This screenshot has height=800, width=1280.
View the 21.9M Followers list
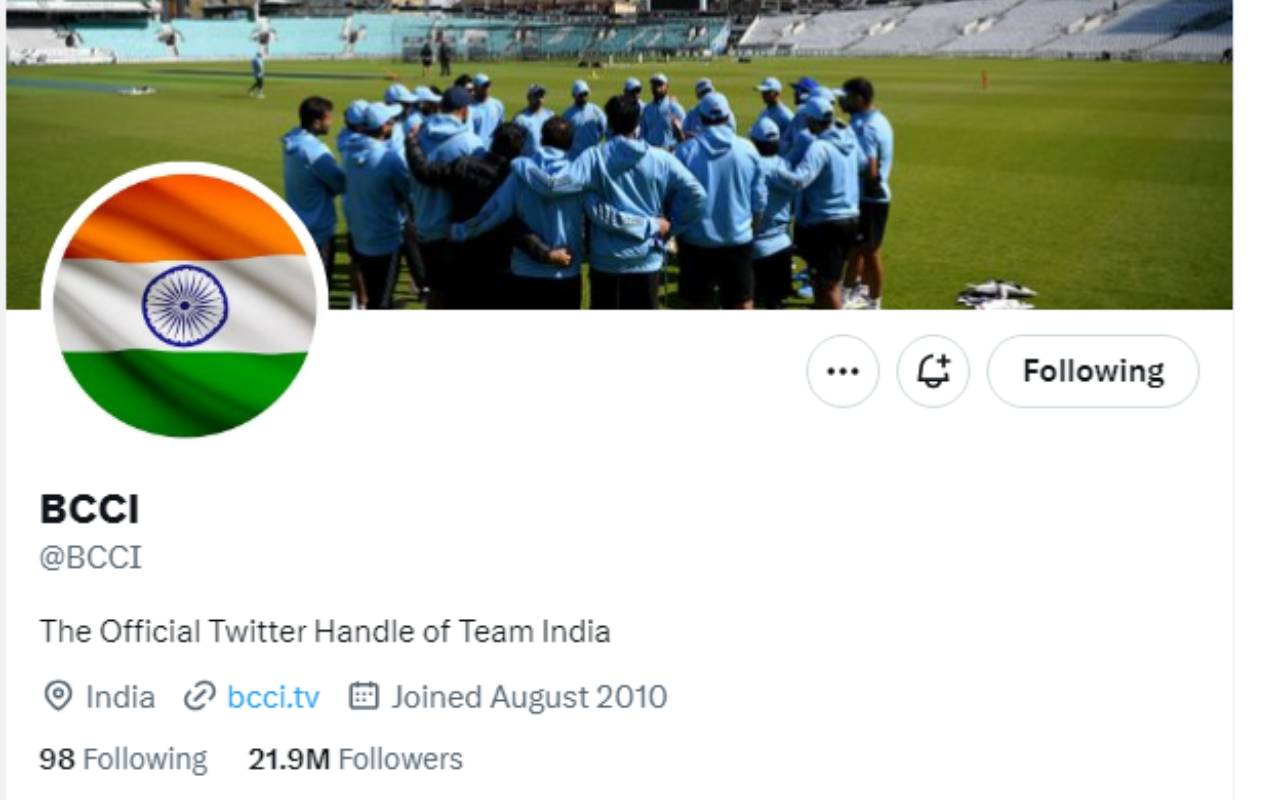point(355,759)
